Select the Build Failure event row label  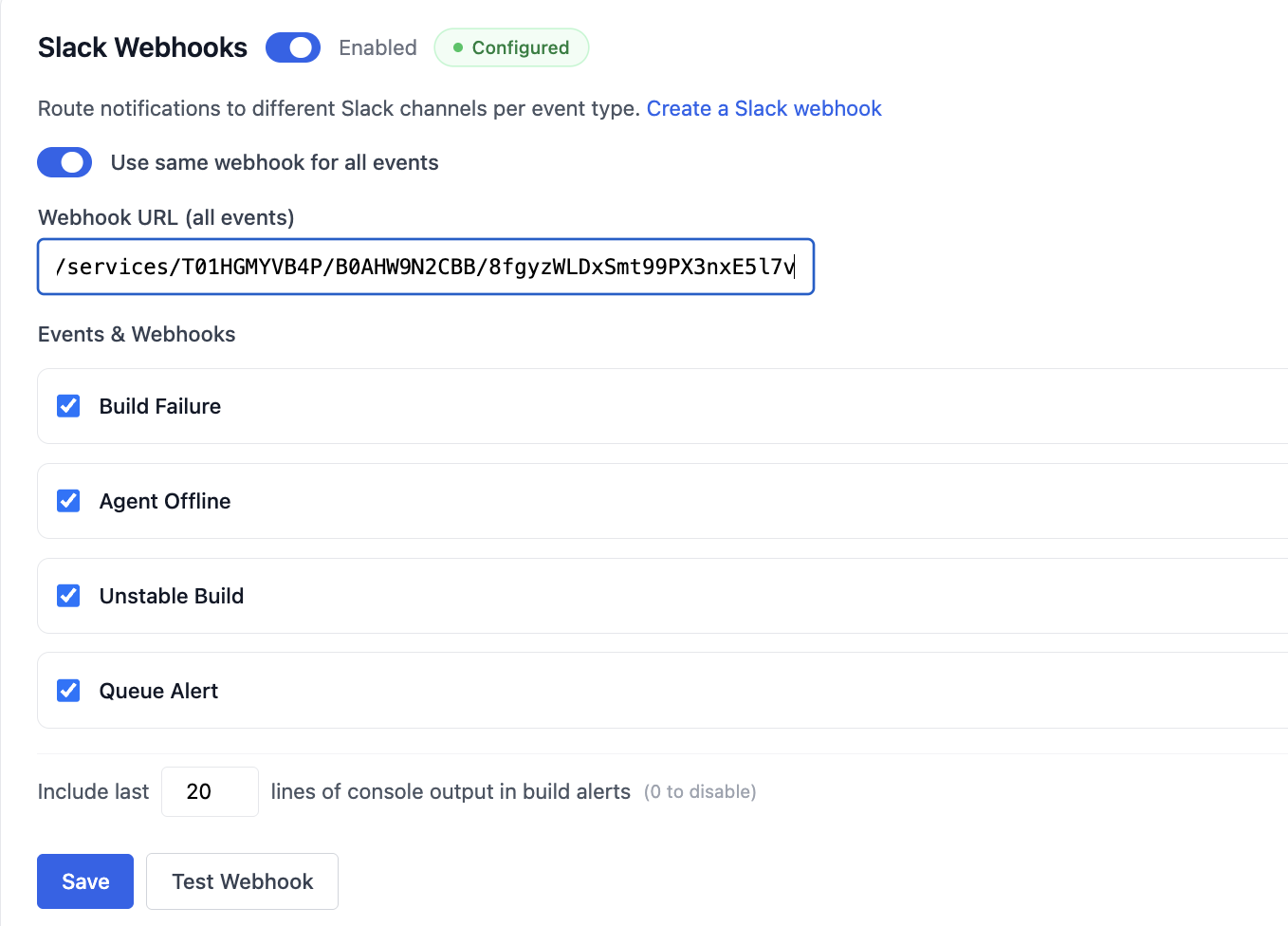[160, 406]
